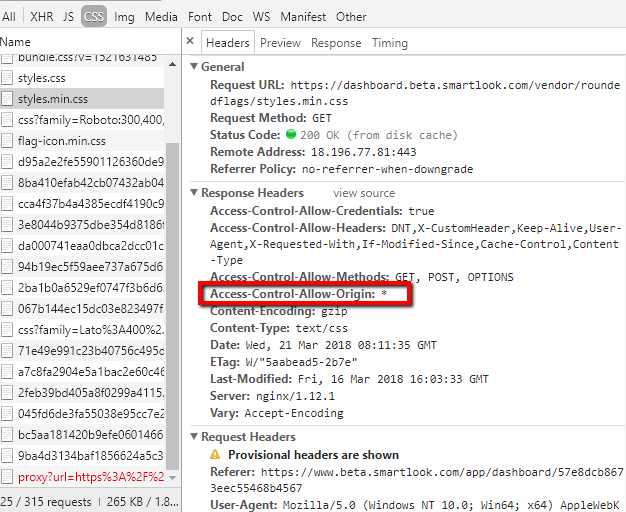The width and height of the screenshot is (626, 512).
Task: Click file icon beside a7c8fa2904e5a1bac2e60c4 request
Action: [x=7, y=372]
